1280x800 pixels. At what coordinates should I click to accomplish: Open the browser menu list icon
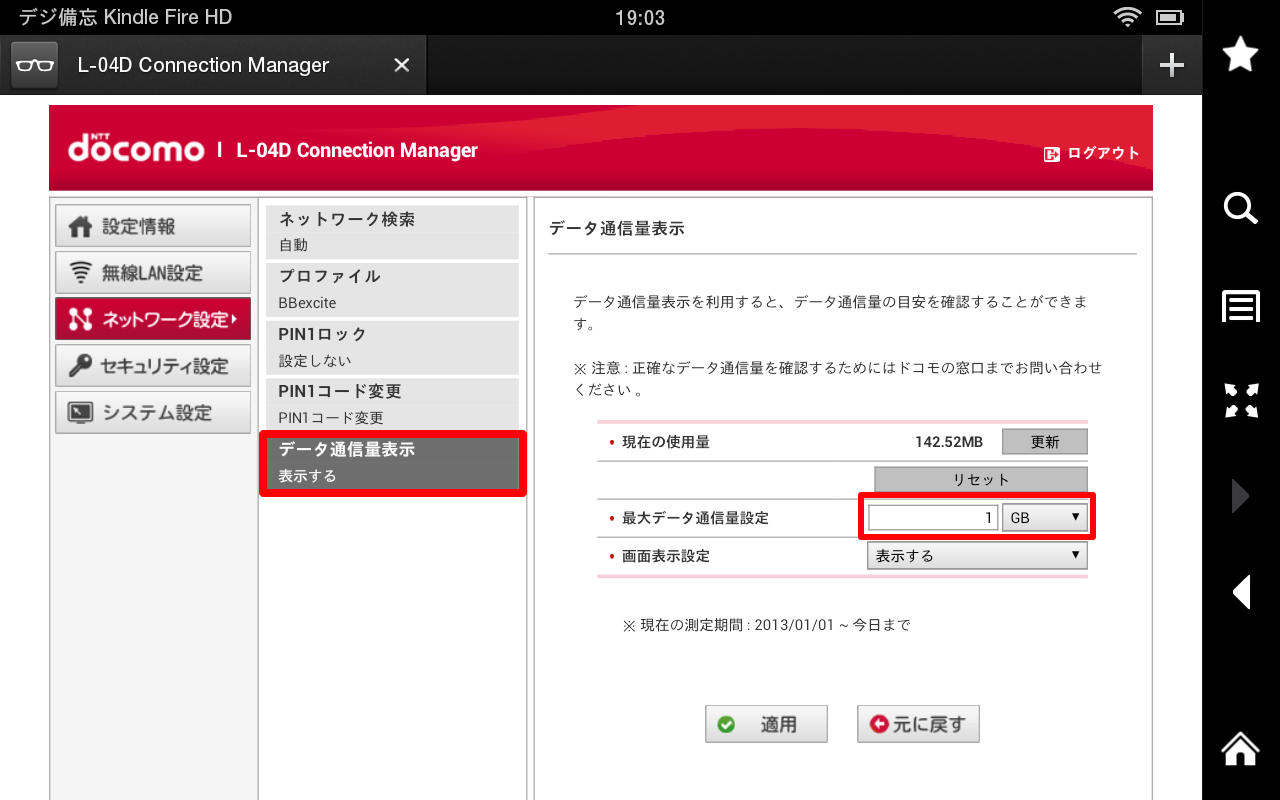click(1241, 307)
